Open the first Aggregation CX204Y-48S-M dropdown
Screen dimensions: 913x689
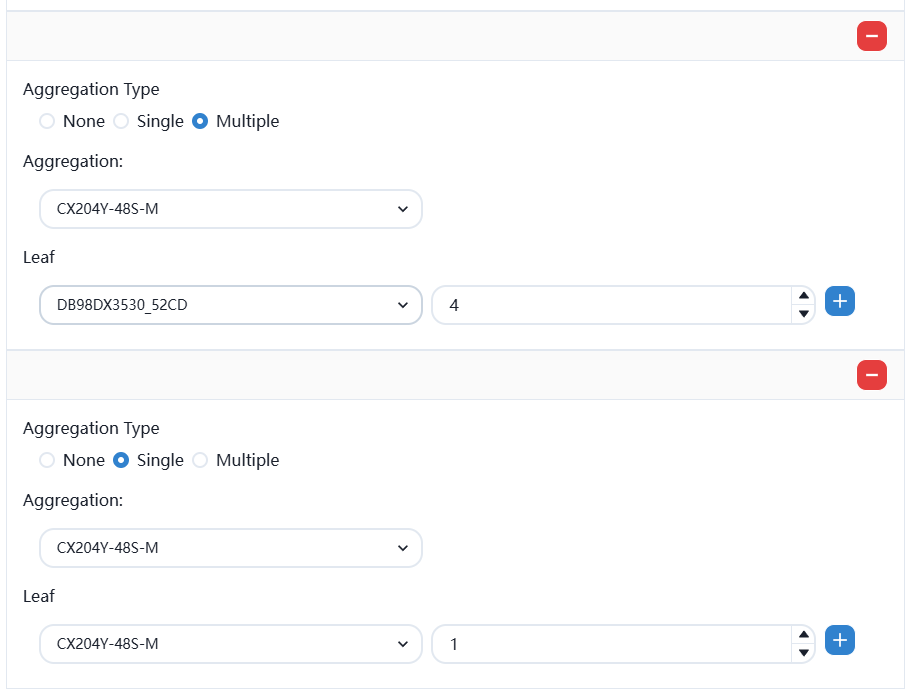[231, 209]
